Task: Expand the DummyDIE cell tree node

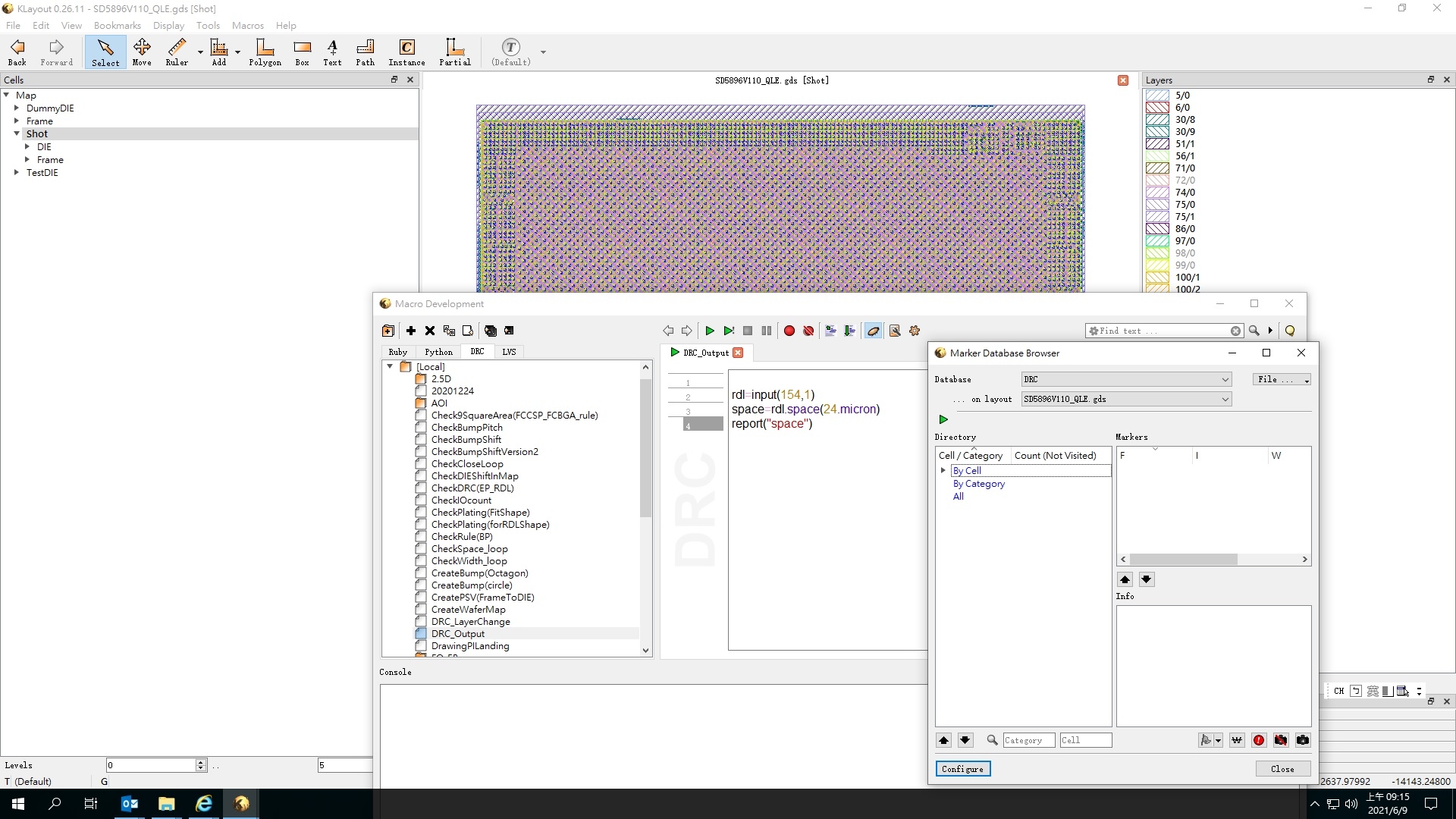Action: click(17, 108)
